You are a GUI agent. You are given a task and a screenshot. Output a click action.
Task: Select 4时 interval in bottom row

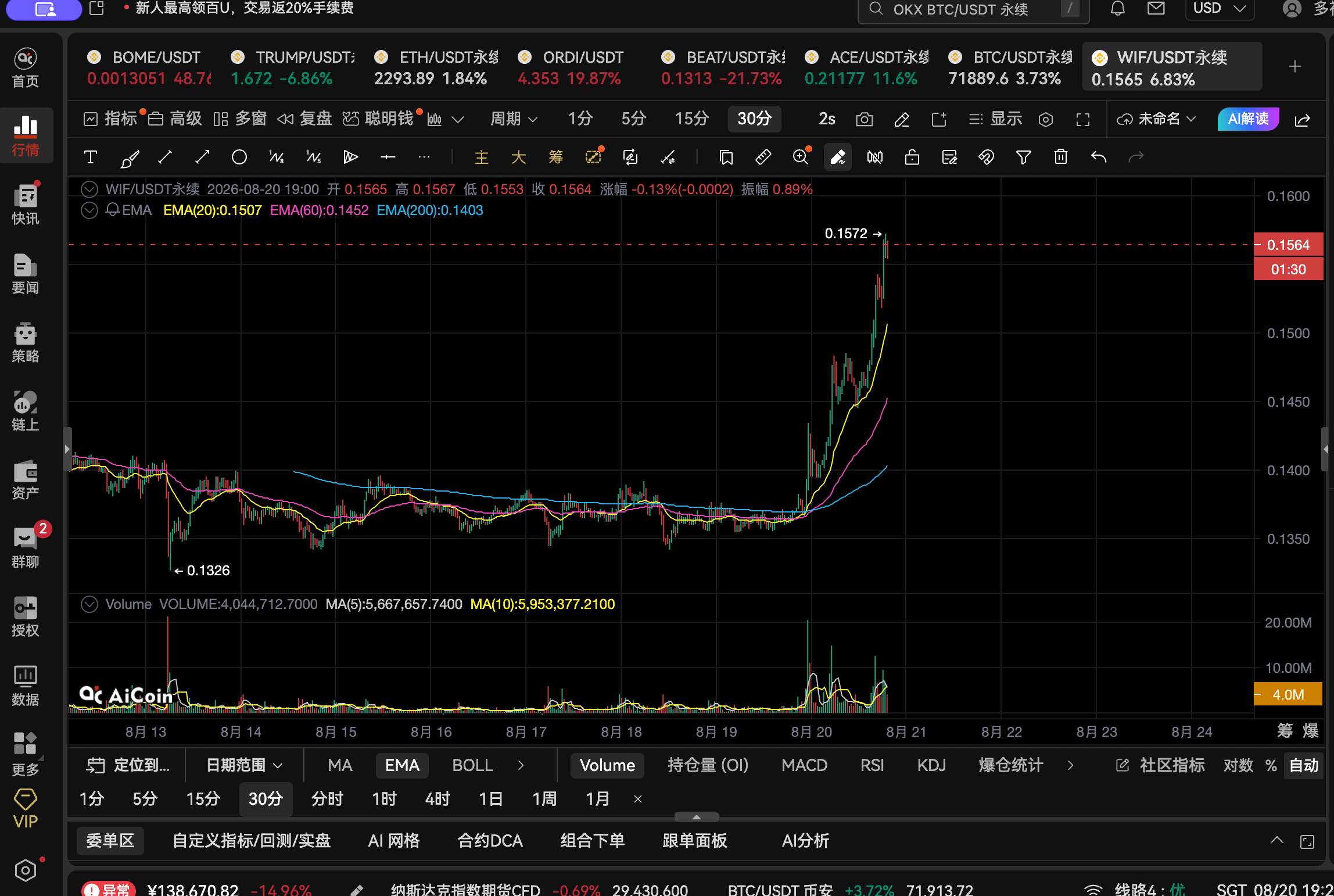tap(438, 800)
